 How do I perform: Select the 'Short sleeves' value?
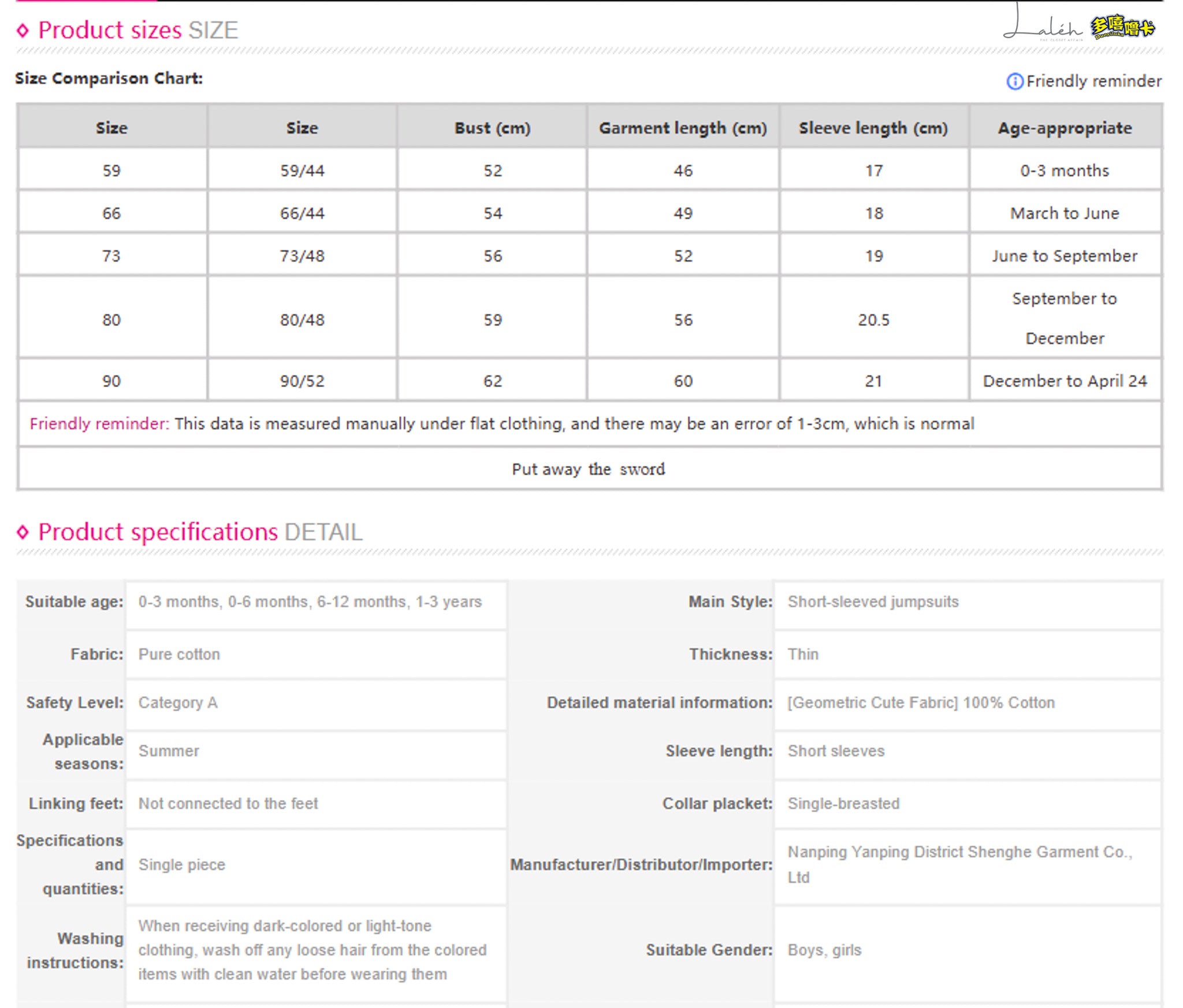pyautogui.click(x=836, y=751)
